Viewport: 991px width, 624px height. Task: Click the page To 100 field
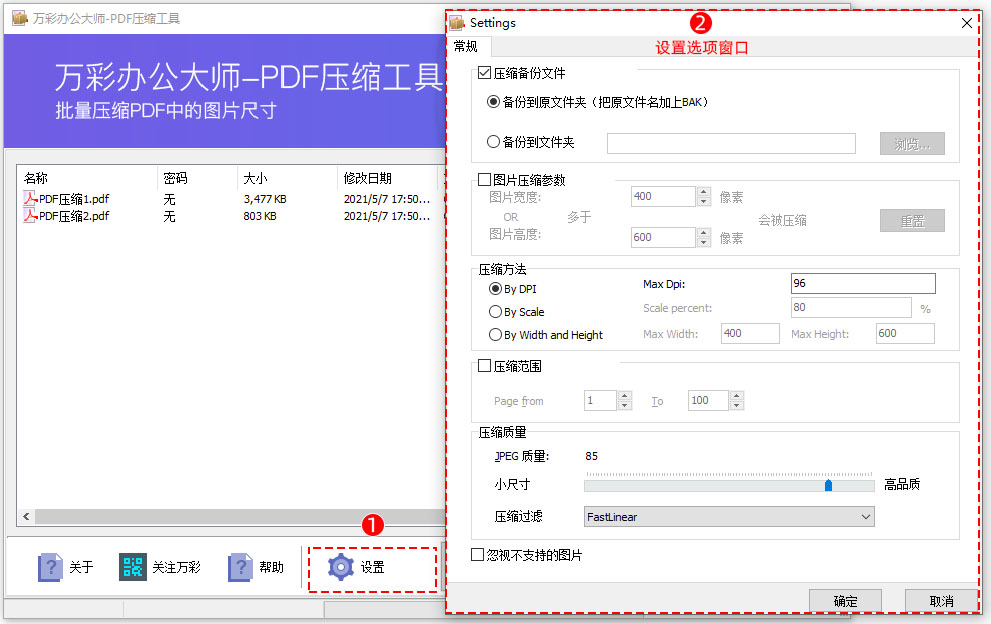[708, 400]
